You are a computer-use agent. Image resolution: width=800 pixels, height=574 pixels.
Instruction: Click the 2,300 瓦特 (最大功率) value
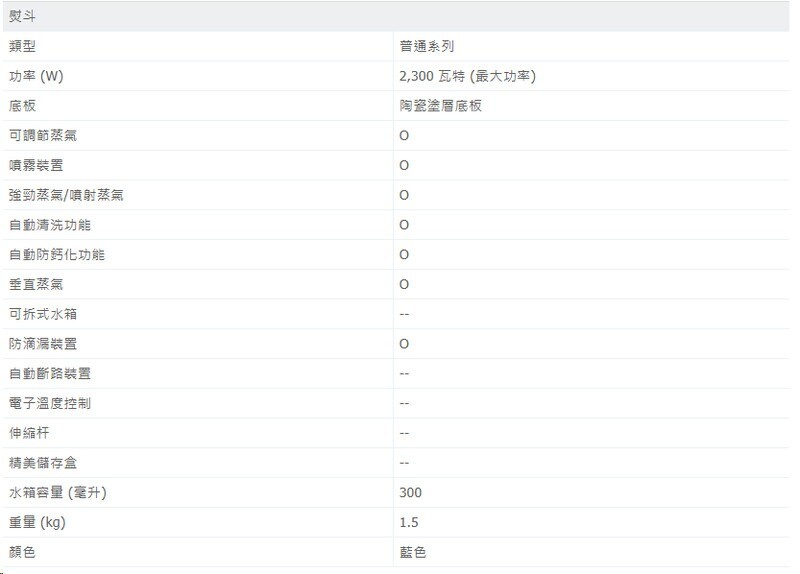tap(466, 76)
